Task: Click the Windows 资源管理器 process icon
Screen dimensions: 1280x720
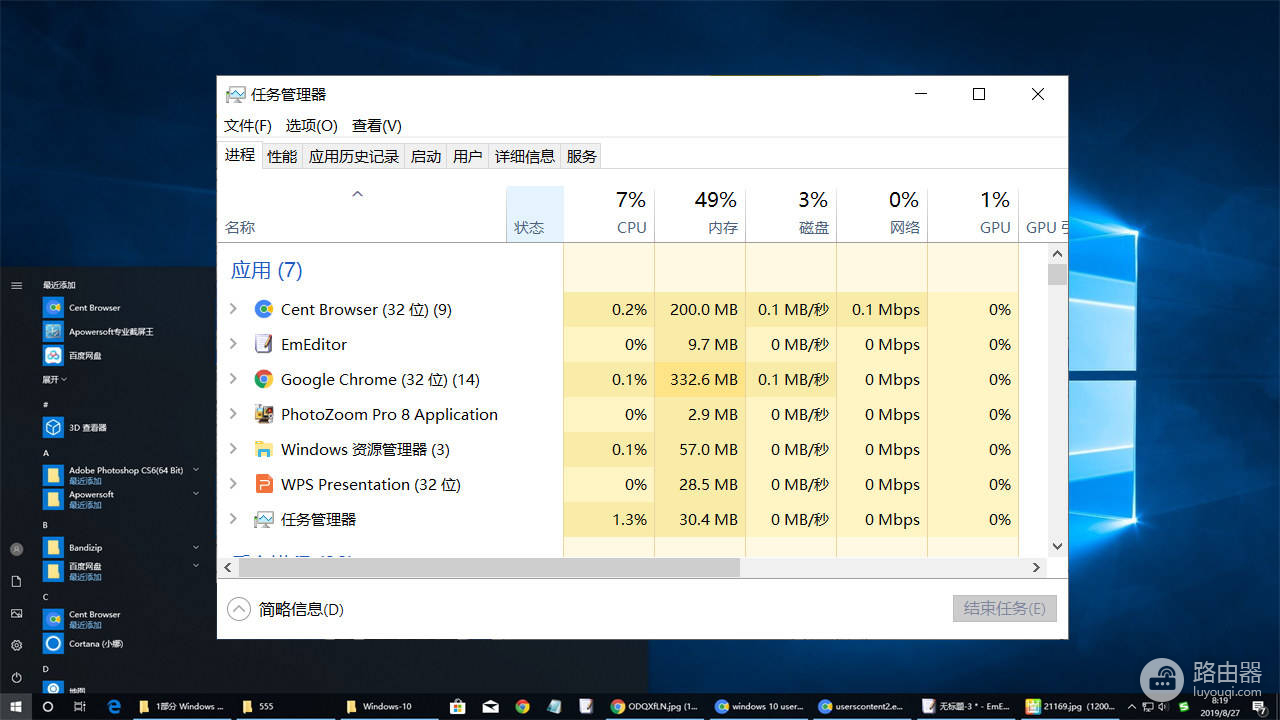Action: click(264, 449)
